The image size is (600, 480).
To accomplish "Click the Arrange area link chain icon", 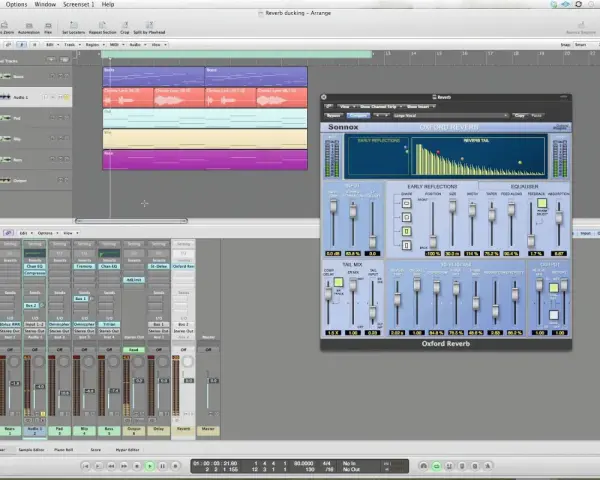I will (8, 45).
